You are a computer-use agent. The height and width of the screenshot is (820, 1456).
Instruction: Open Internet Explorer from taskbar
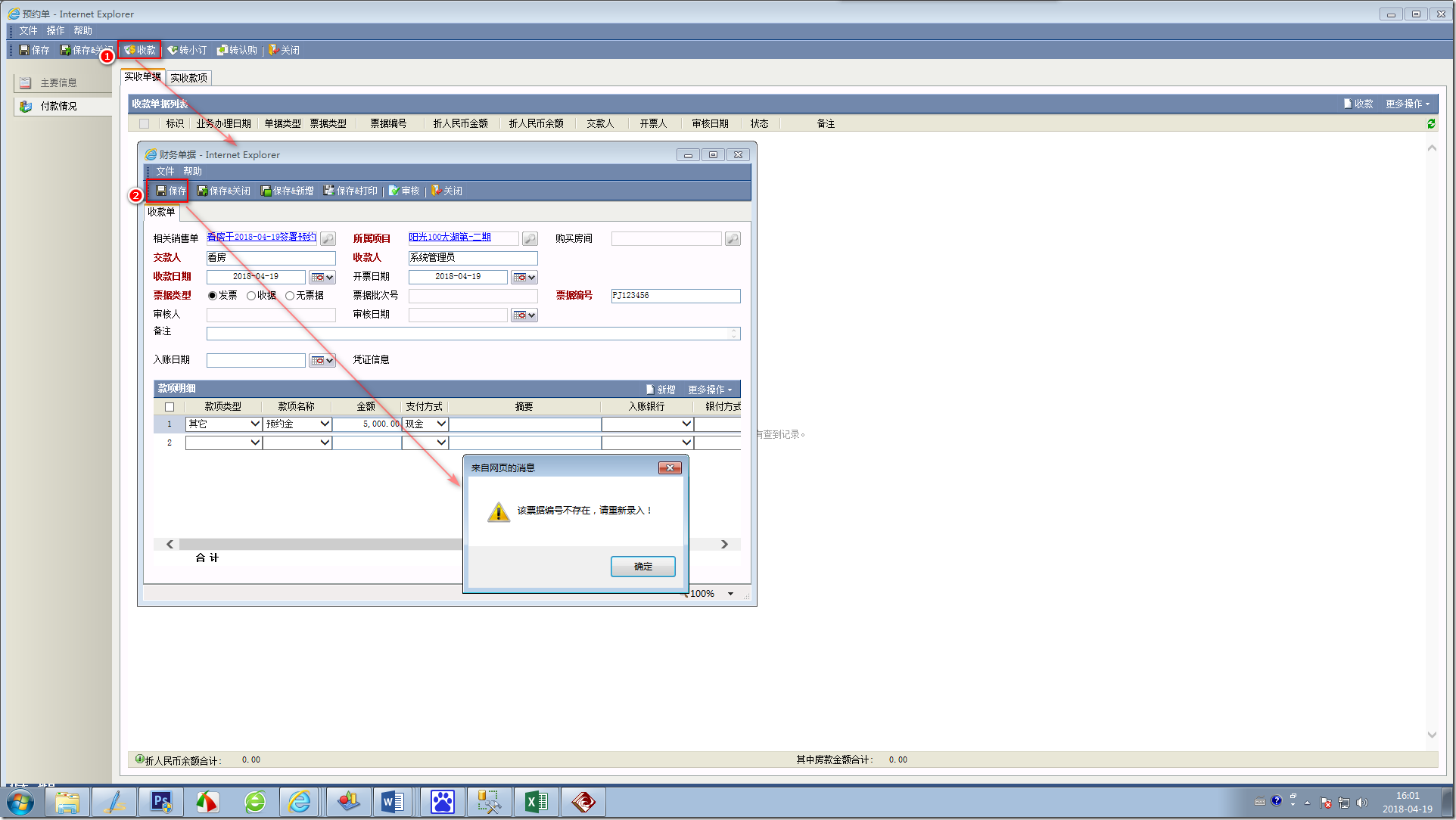[x=300, y=802]
